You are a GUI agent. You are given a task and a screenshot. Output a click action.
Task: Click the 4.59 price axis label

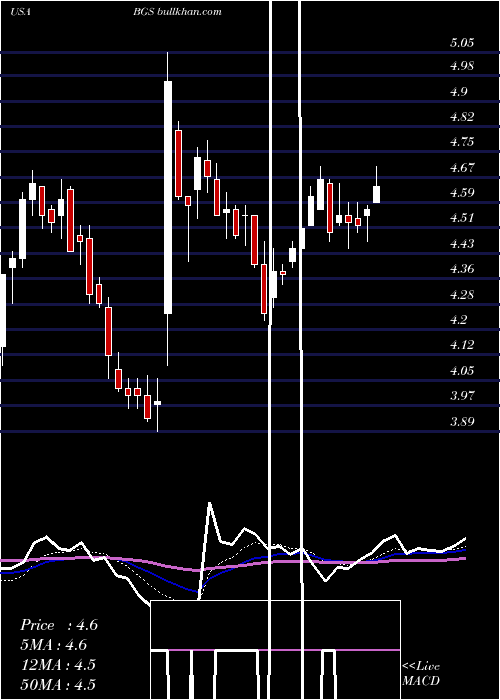point(462,193)
